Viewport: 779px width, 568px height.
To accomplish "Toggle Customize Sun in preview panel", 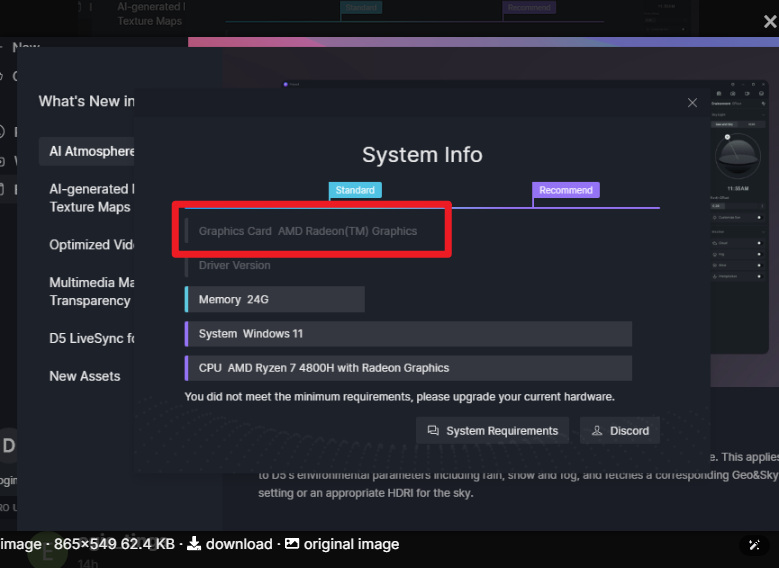I will (x=759, y=218).
